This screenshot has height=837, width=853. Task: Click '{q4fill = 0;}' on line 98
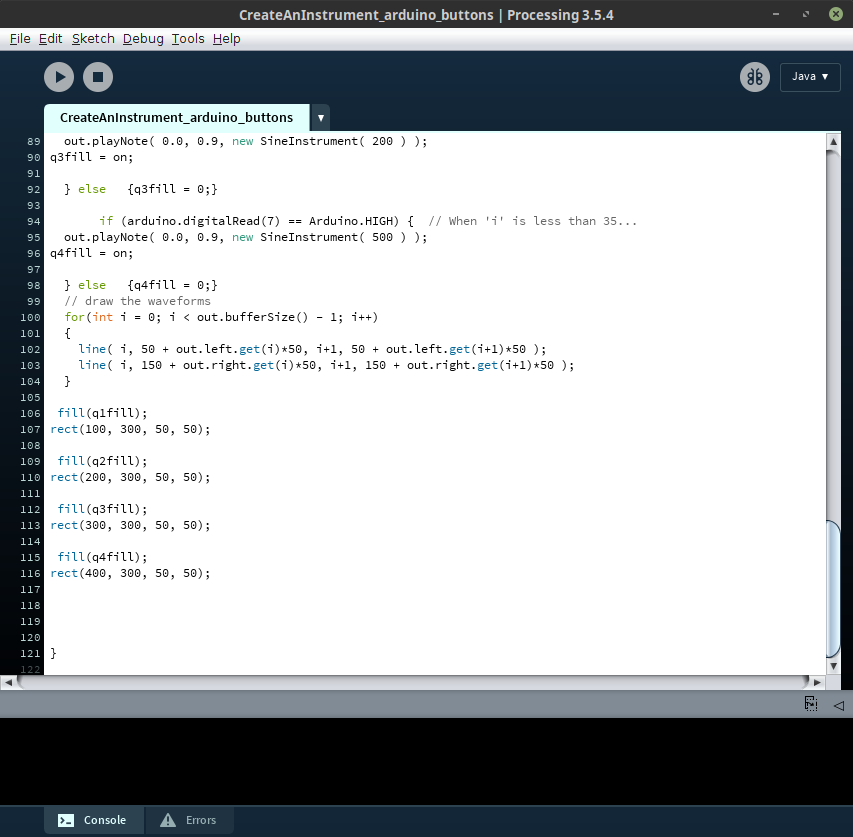pos(172,285)
